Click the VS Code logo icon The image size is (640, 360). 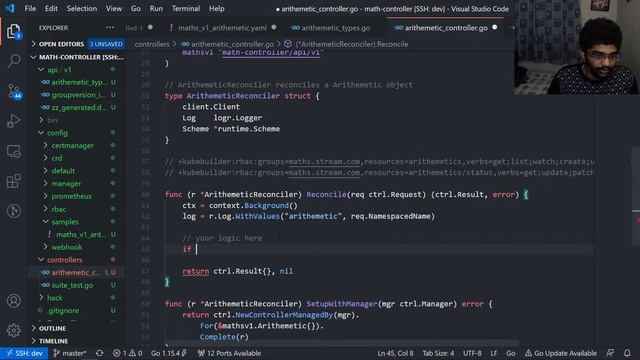pos(10,8)
